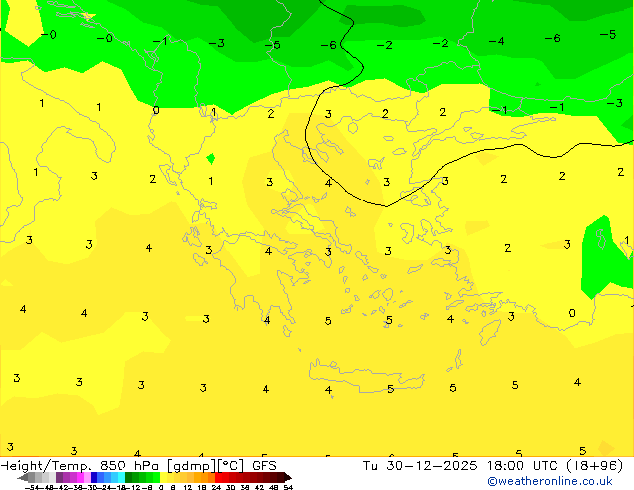Select the cyan legend swatch
The height and width of the screenshot is (490, 634).
(x=121, y=478)
